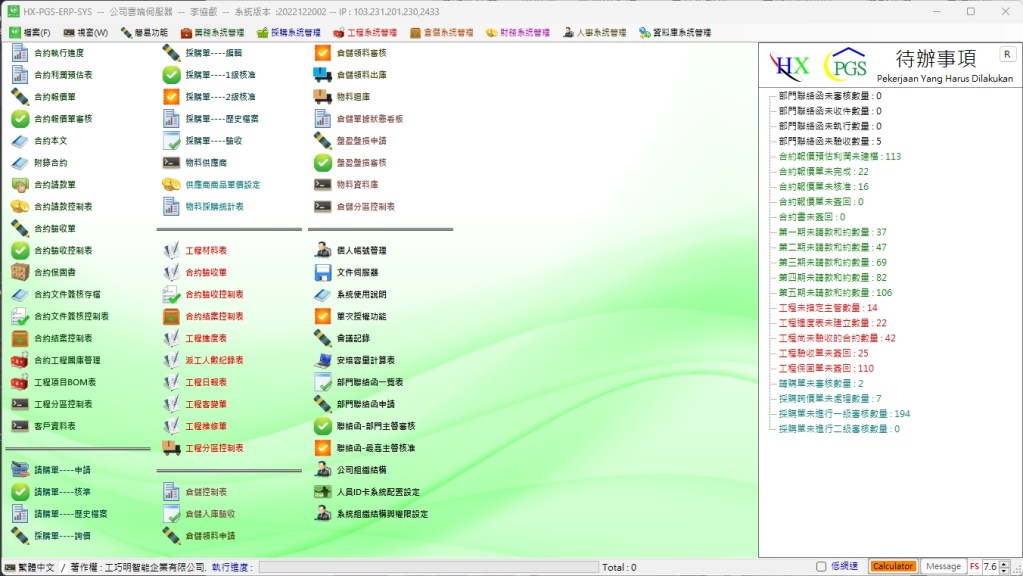The image size is (1023, 576).
Task: Toggle the 低網速 checkbox
Action: click(x=821, y=567)
